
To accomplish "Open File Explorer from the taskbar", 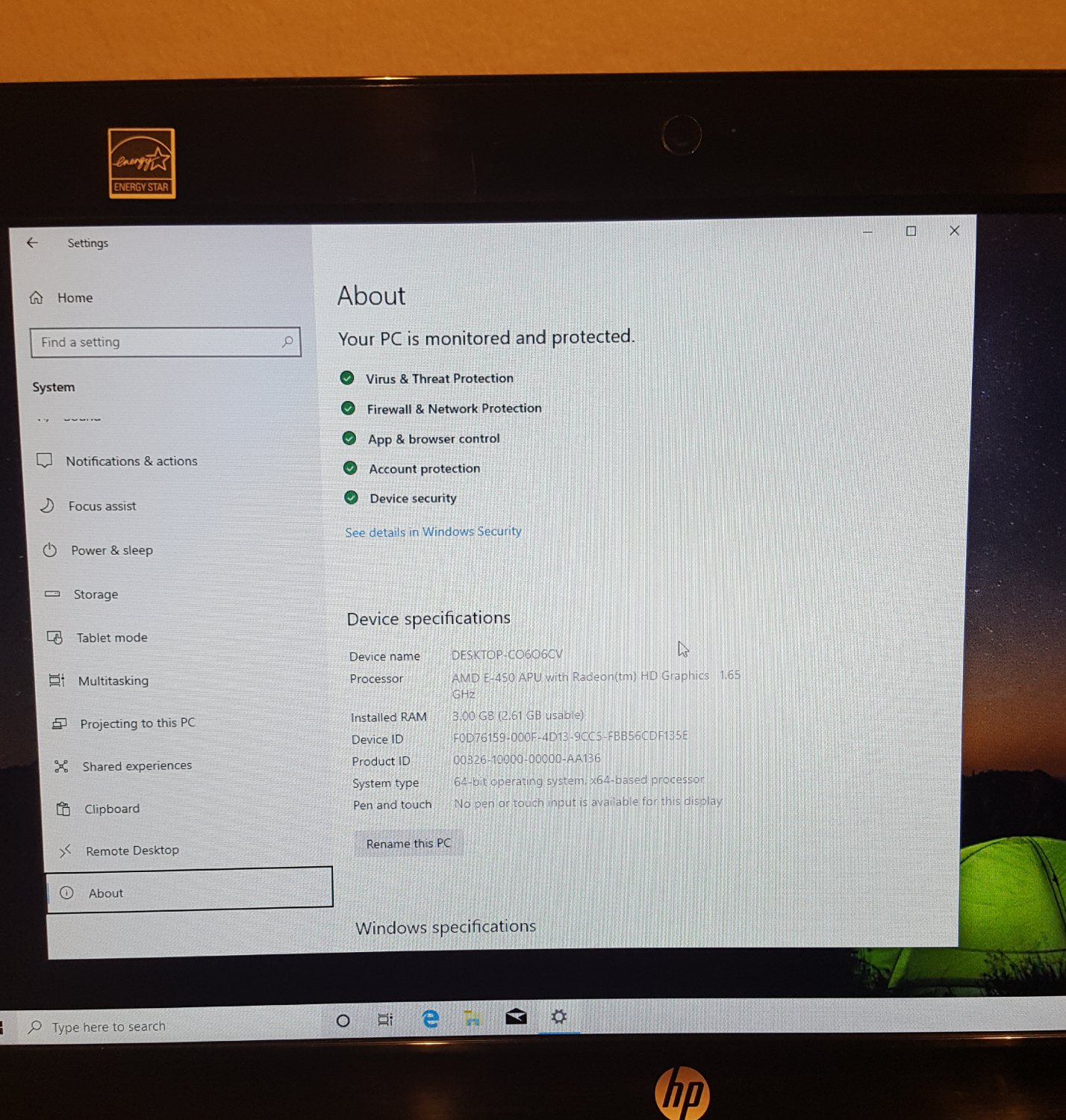I will (x=473, y=1017).
